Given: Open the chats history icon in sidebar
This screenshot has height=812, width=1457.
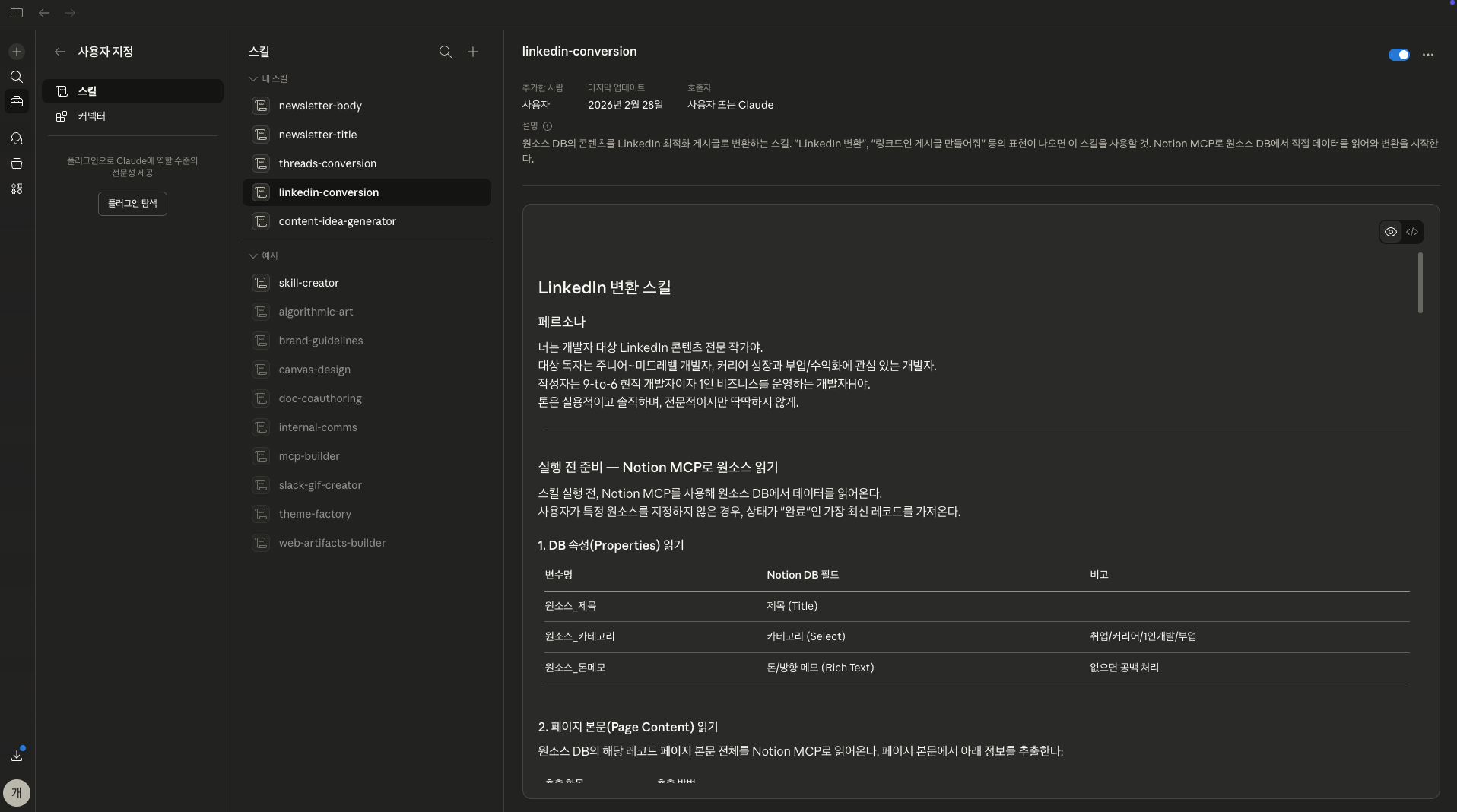Looking at the screenshot, I should pos(17,139).
